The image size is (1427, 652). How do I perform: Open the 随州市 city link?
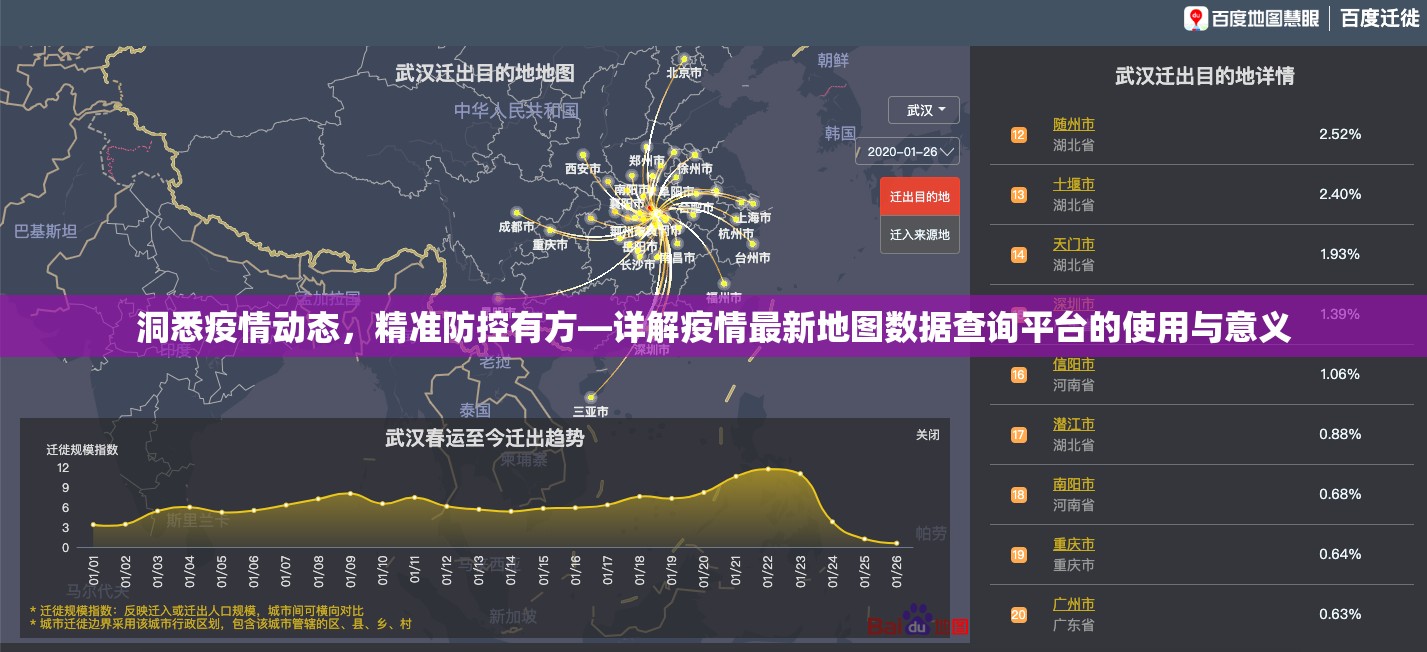point(1073,125)
